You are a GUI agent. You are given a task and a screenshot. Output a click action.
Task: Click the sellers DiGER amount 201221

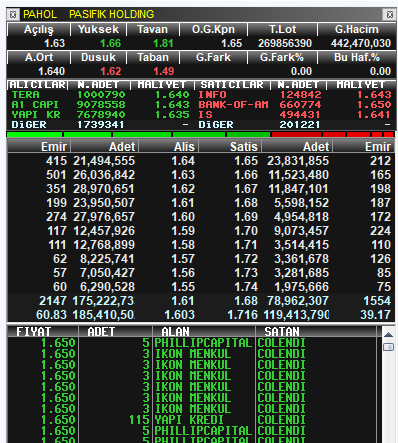(300, 125)
